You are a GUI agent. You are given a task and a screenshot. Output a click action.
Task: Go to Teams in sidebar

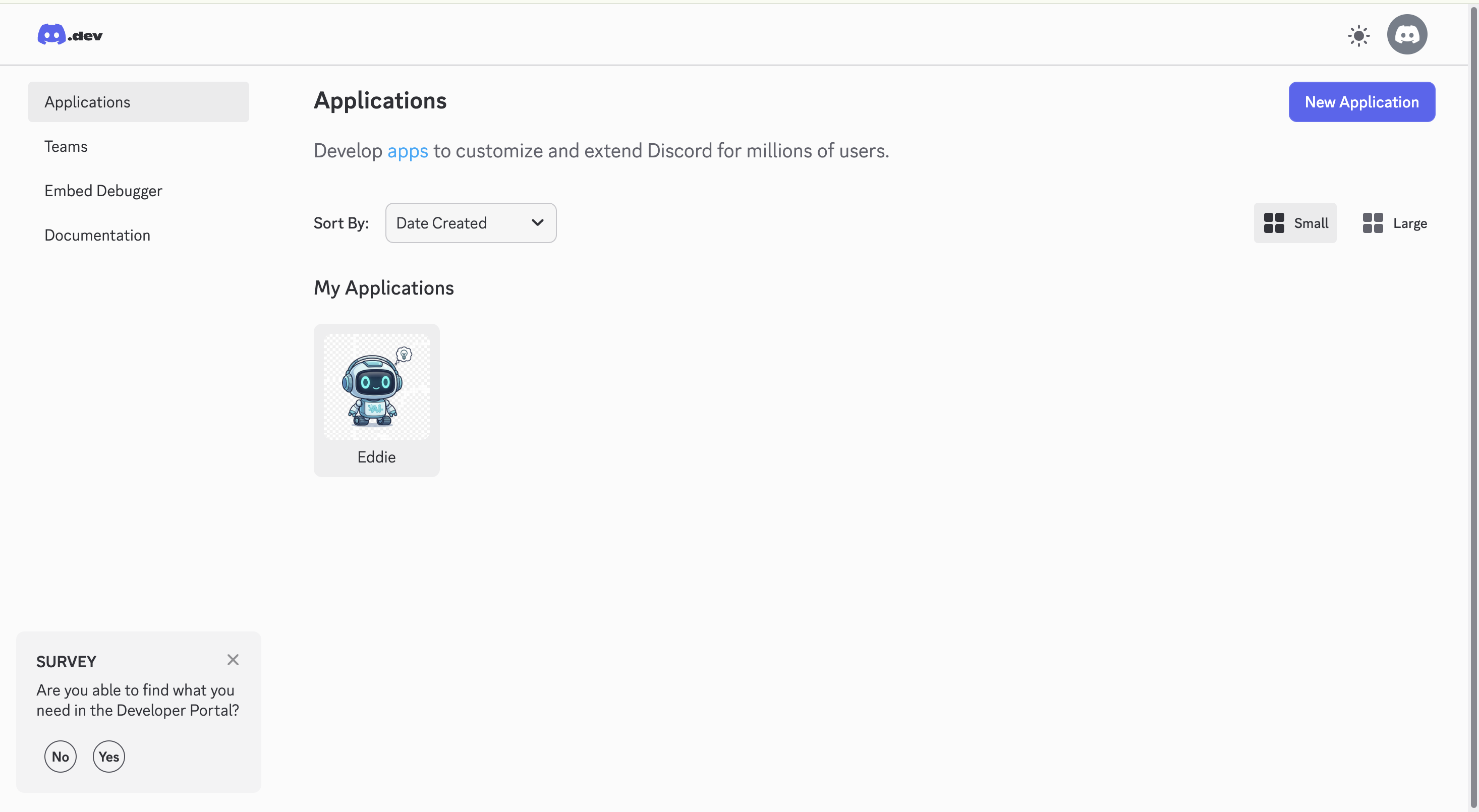point(66,146)
